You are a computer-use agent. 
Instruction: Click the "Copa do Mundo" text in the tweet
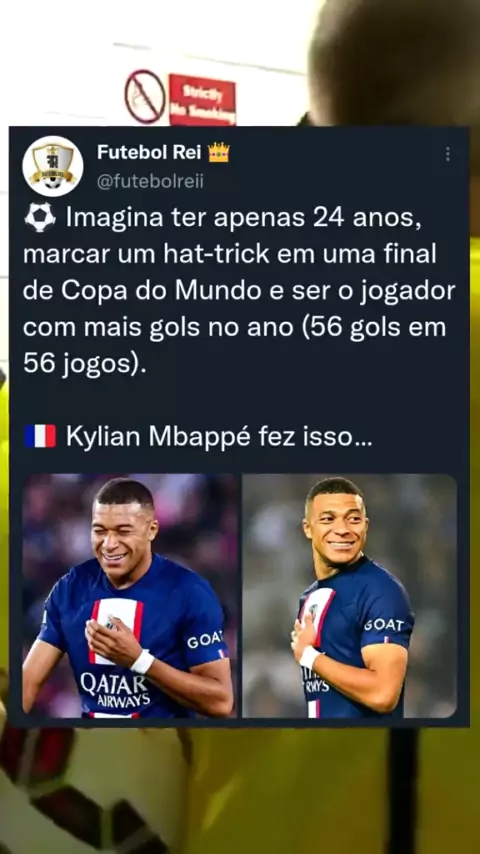(161, 291)
